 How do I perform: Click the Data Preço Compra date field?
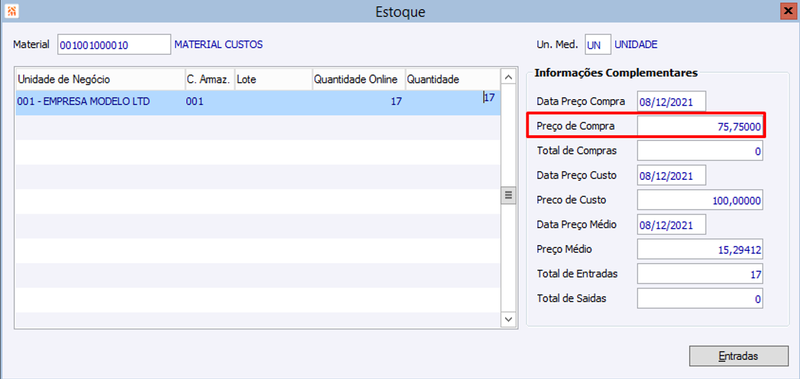671,102
